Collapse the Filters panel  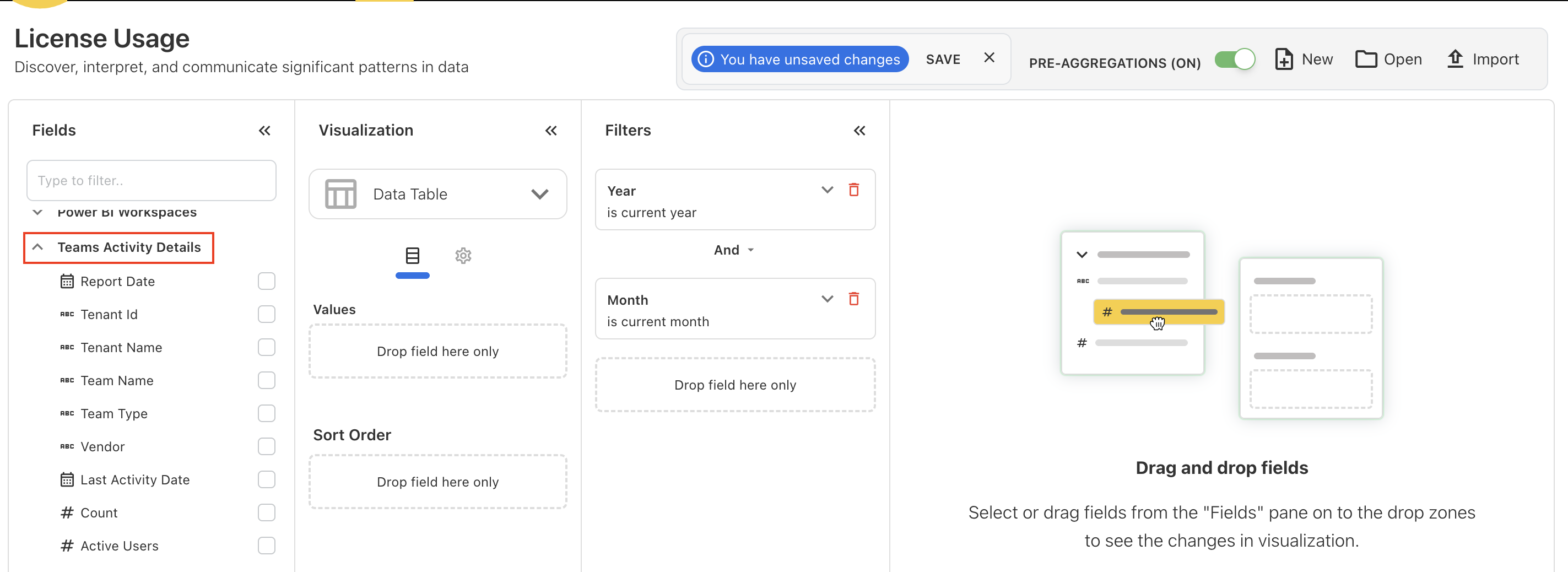click(859, 130)
